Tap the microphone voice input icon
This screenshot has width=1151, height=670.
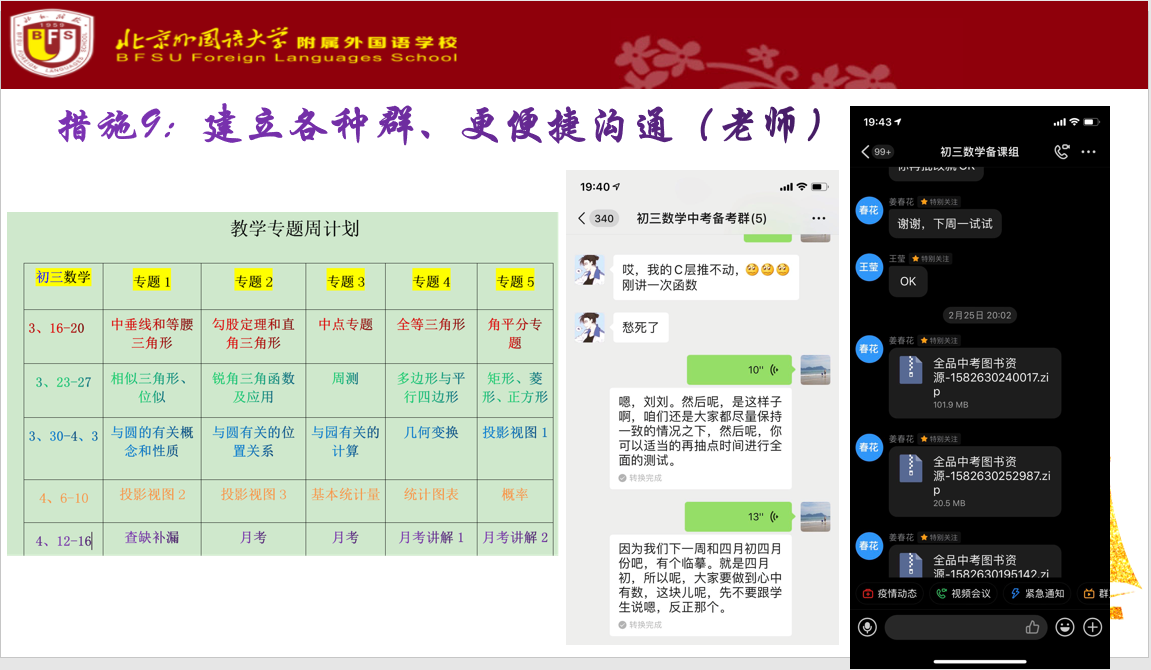(x=867, y=627)
